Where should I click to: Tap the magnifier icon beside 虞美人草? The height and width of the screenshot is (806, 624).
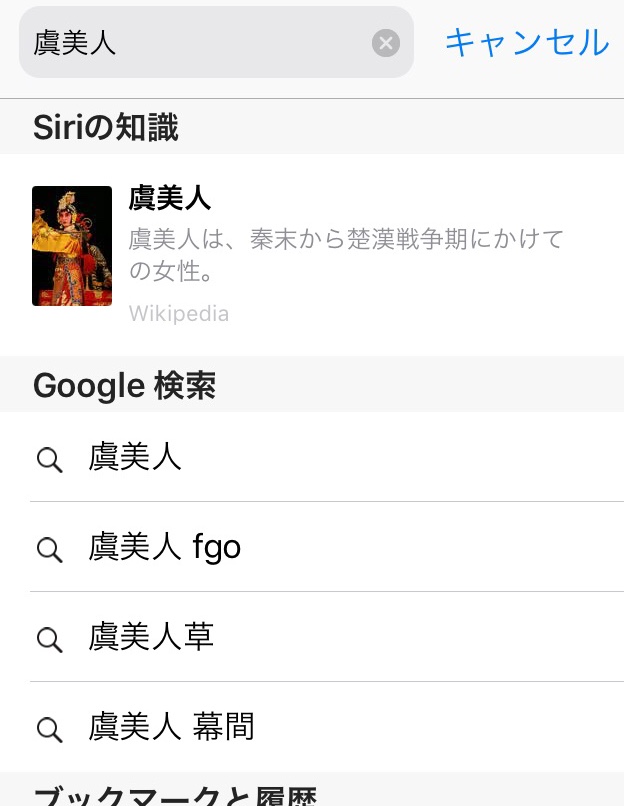(49, 639)
